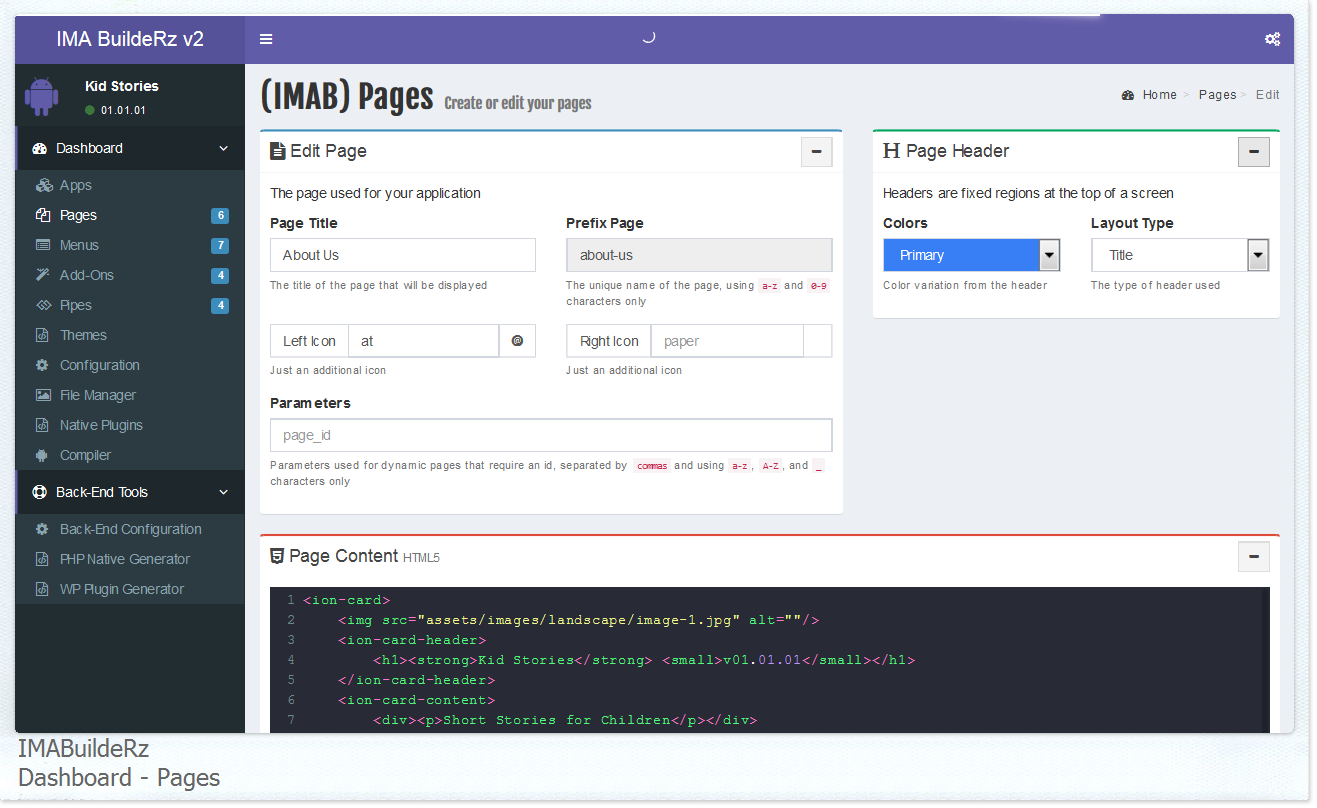1317x808 pixels.
Task: Click the Page Title input field
Action: click(403, 255)
